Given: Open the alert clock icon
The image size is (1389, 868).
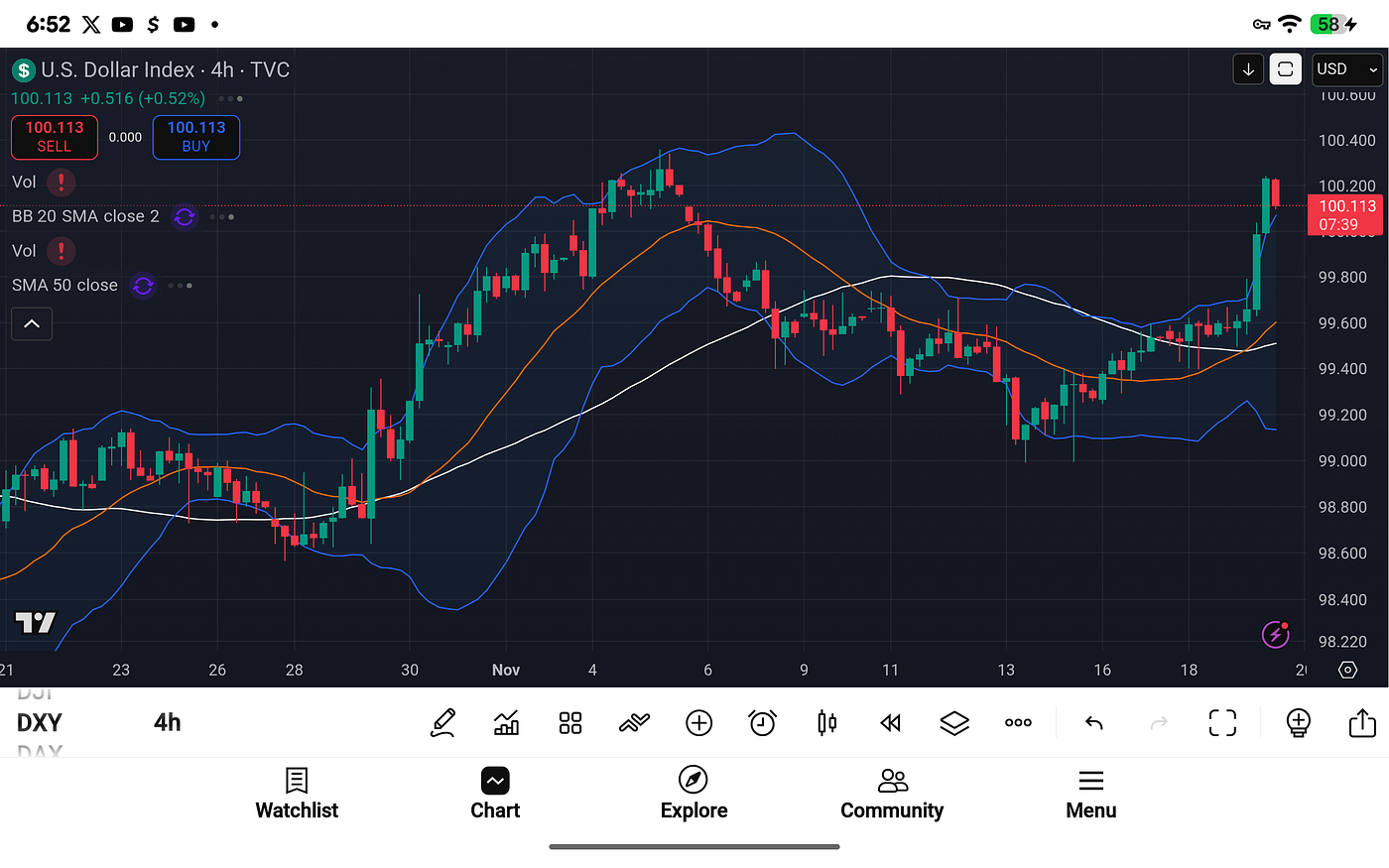Looking at the screenshot, I should [x=762, y=722].
